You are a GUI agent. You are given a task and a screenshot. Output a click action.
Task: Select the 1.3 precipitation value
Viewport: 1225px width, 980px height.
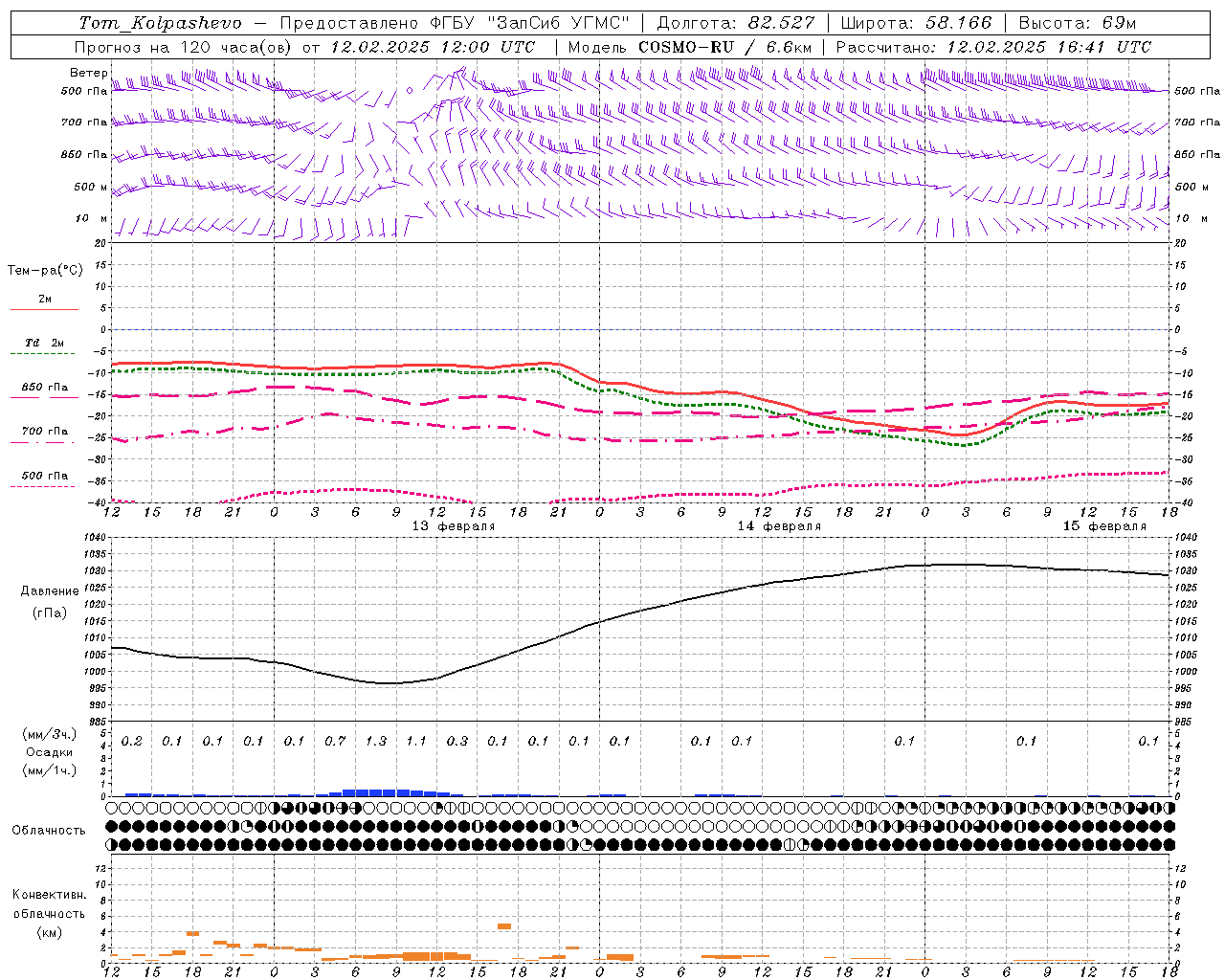(x=376, y=741)
